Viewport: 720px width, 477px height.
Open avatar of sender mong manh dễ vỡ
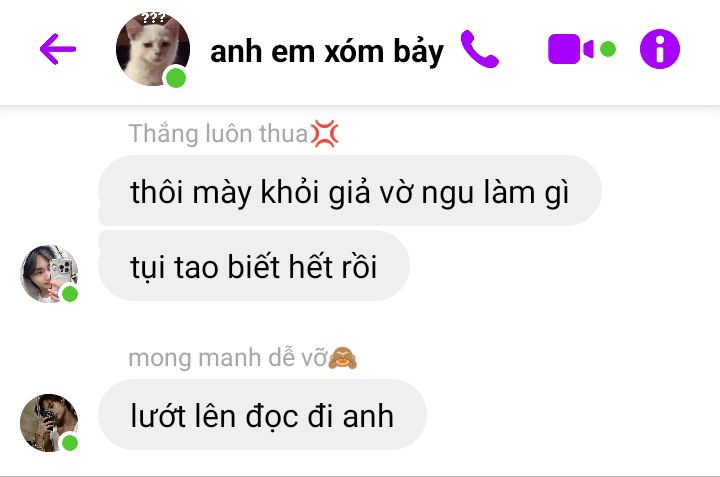pyautogui.click(x=49, y=423)
